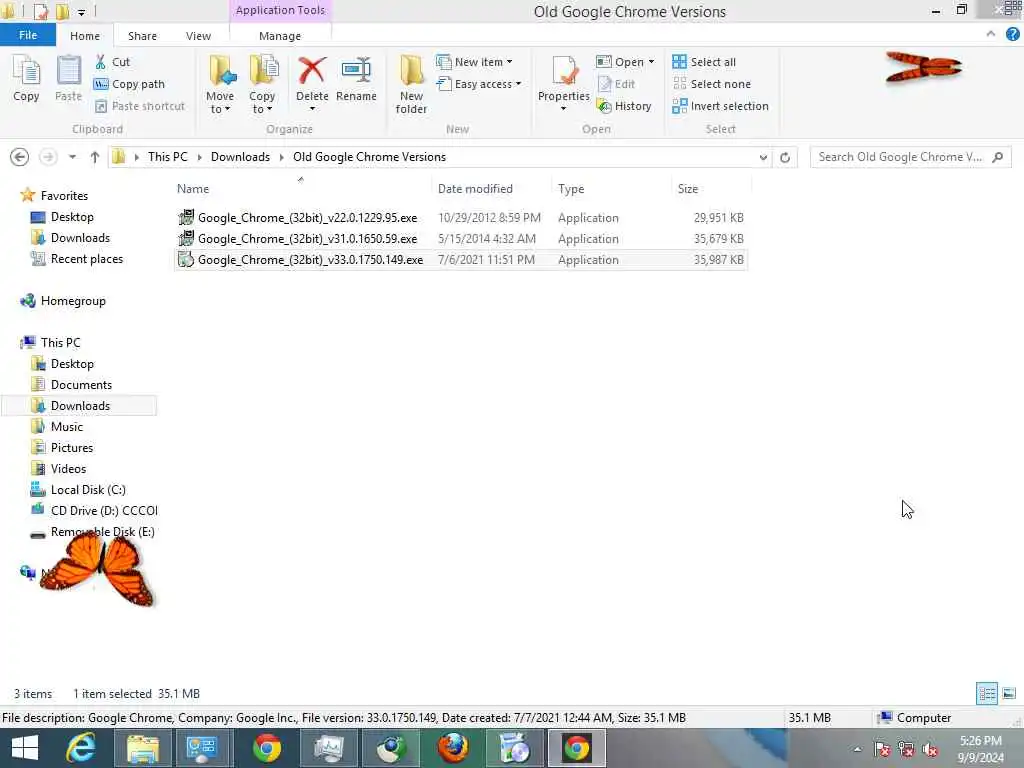
Task: Go back with the Back arrow button
Action: pyautogui.click(x=20, y=157)
